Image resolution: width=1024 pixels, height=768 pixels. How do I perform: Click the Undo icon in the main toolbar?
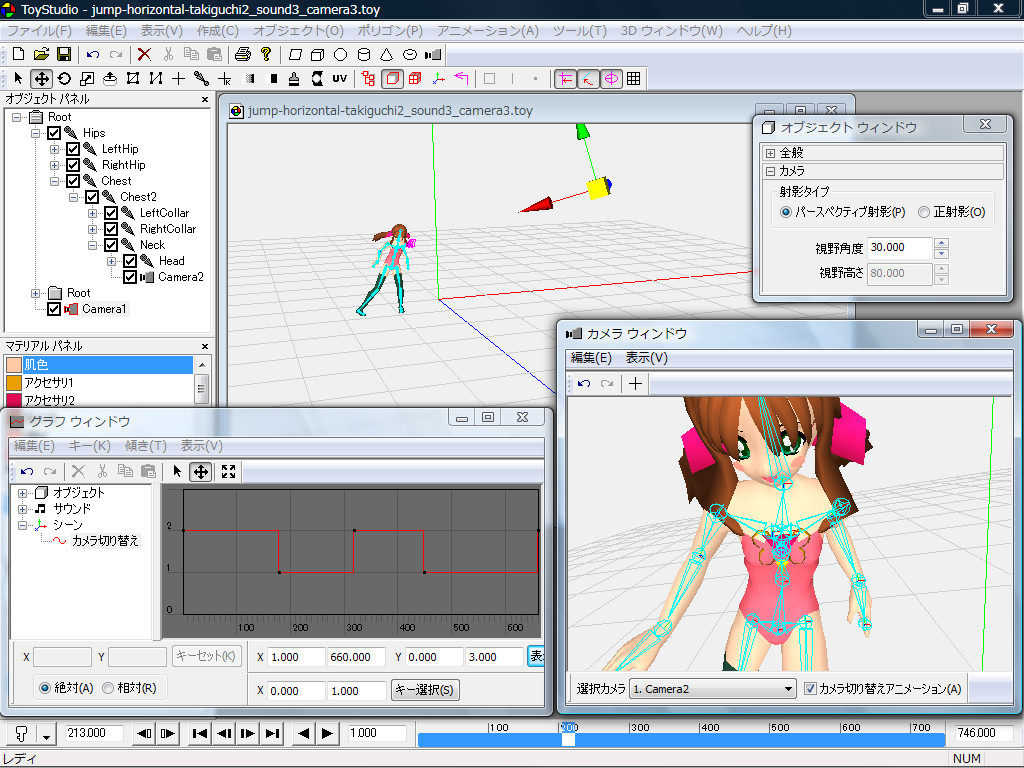[93, 54]
